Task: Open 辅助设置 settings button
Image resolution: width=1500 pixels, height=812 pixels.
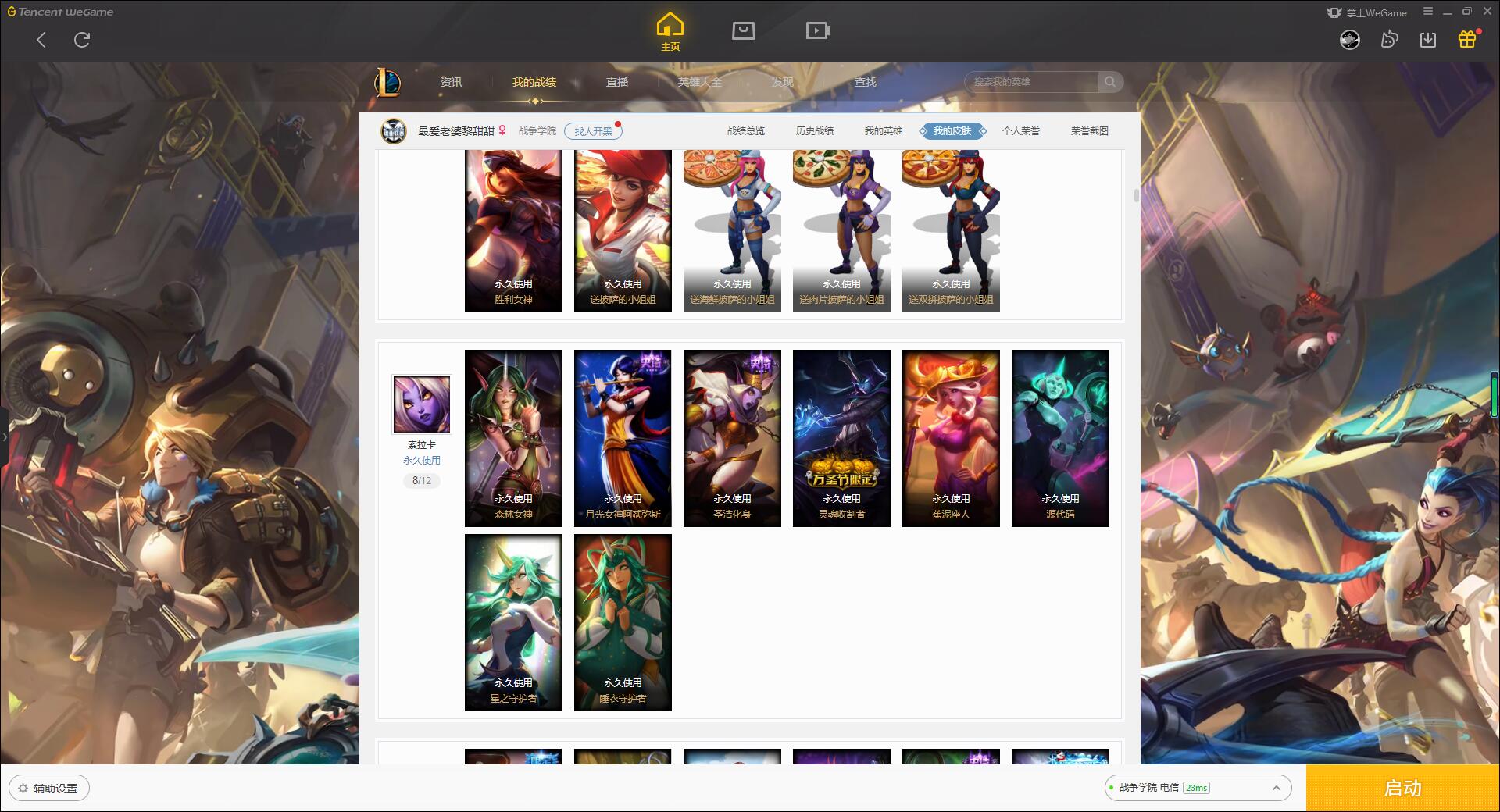Action: [x=49, y=789]
